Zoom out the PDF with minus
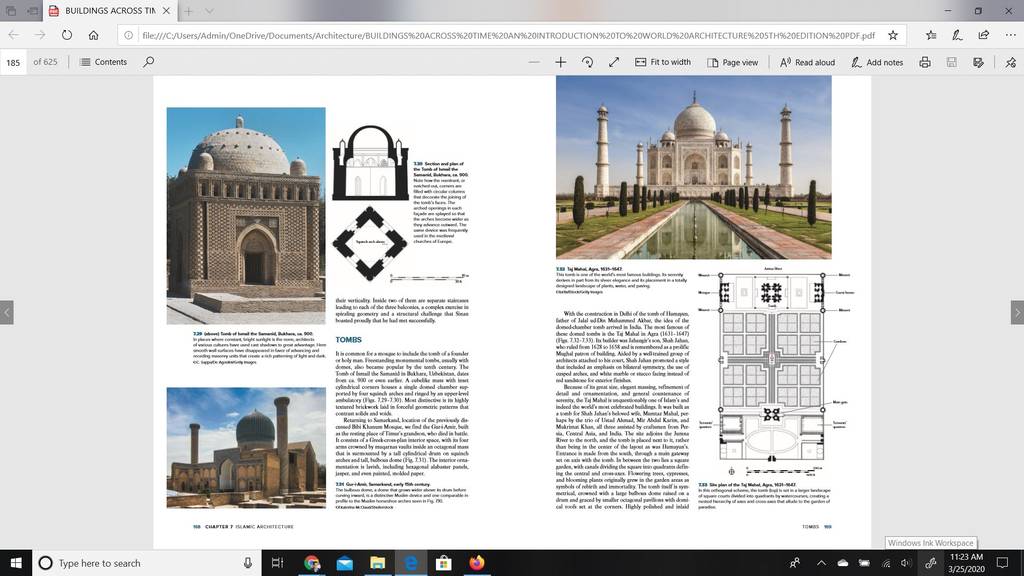Screen dimensions: 1024x576 click(x=534, y=62)
